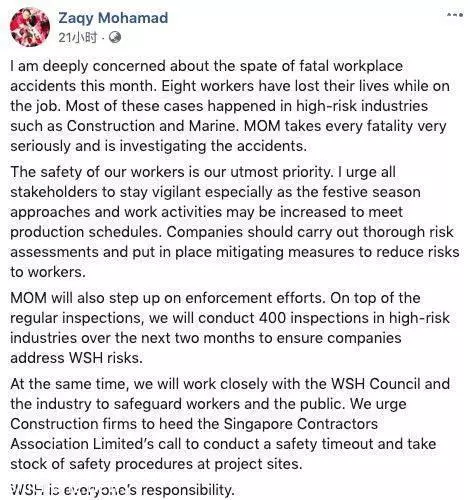The width and height of the screenshot is (470, 500).
Task: Click the paragraph starting 'The safety of our workers'
Action: pyautogui.click(x=235, y=222)
